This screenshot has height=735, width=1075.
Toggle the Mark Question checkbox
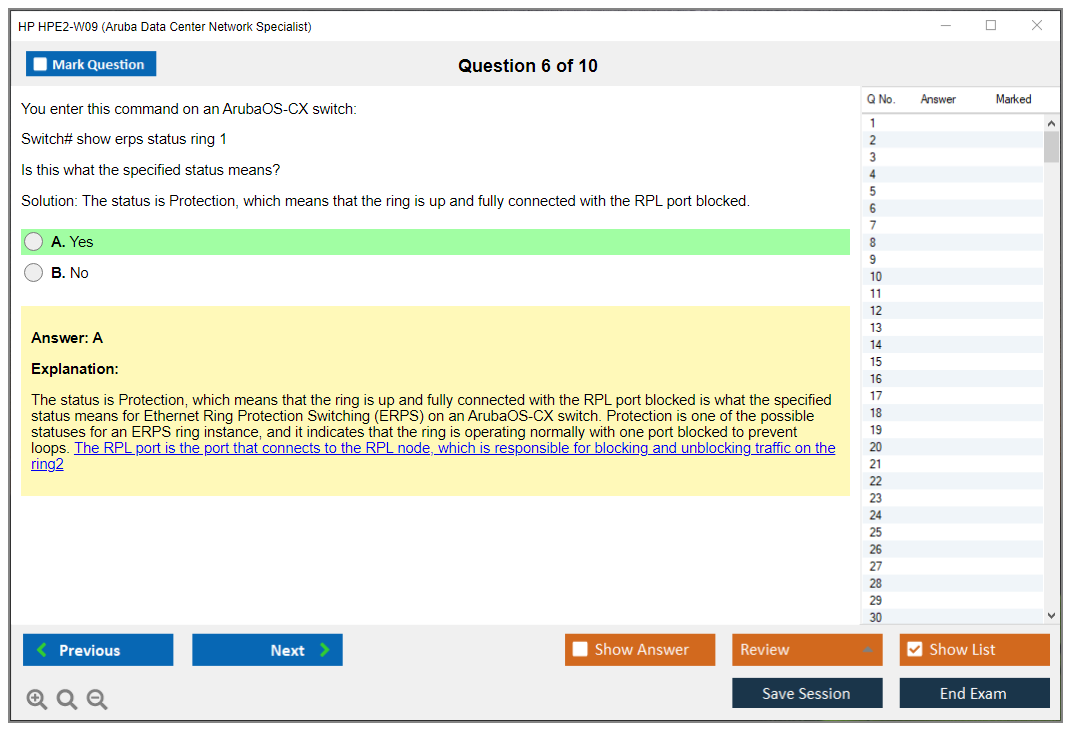[x=41, y=65]
